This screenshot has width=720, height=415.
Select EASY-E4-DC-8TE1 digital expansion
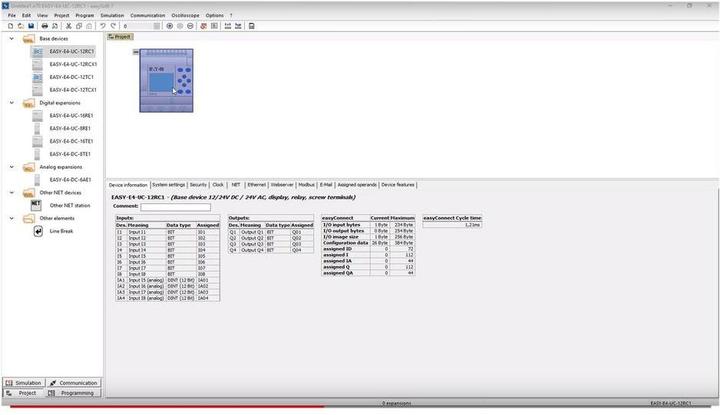pos(70,154)
